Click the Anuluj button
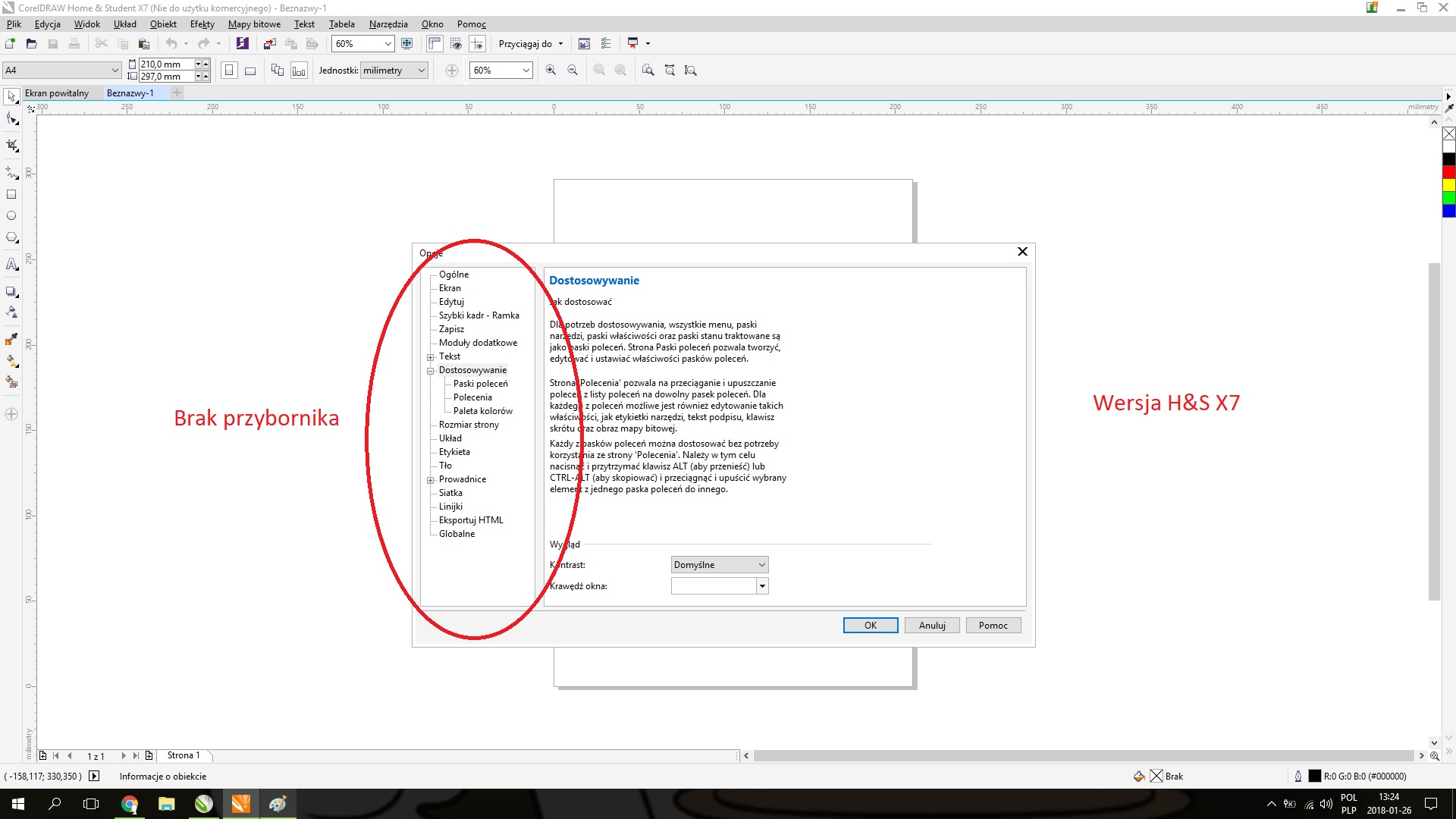Viewport: 1456px width, 819px height. tap(931, 626)
